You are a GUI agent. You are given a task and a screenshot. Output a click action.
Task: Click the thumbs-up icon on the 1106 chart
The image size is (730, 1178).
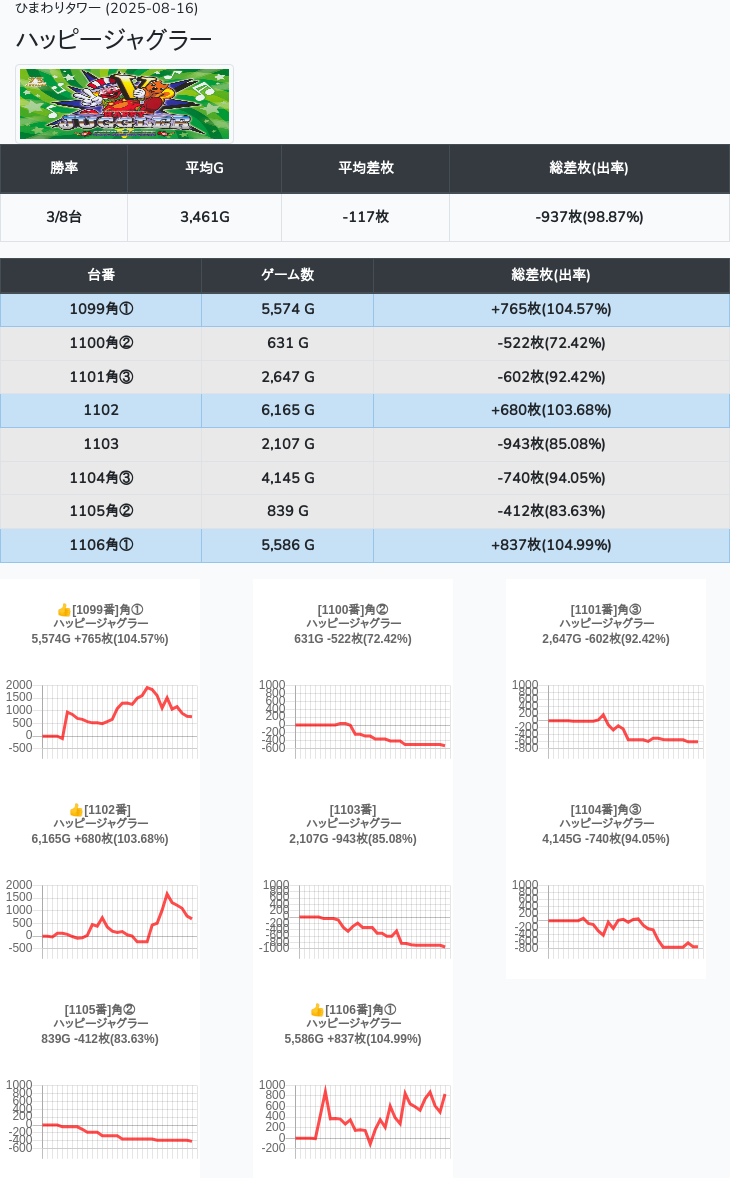point(317,1010)
